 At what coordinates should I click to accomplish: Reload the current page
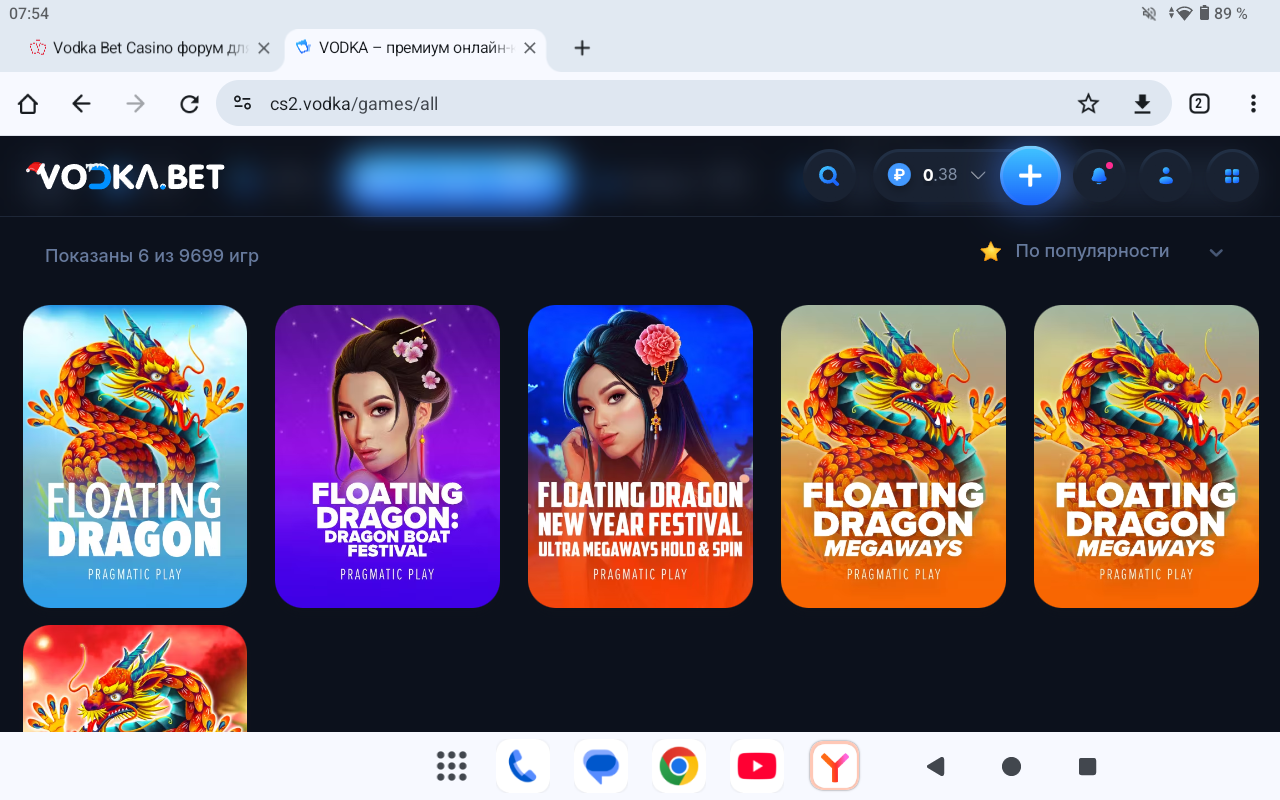[189, 104]
